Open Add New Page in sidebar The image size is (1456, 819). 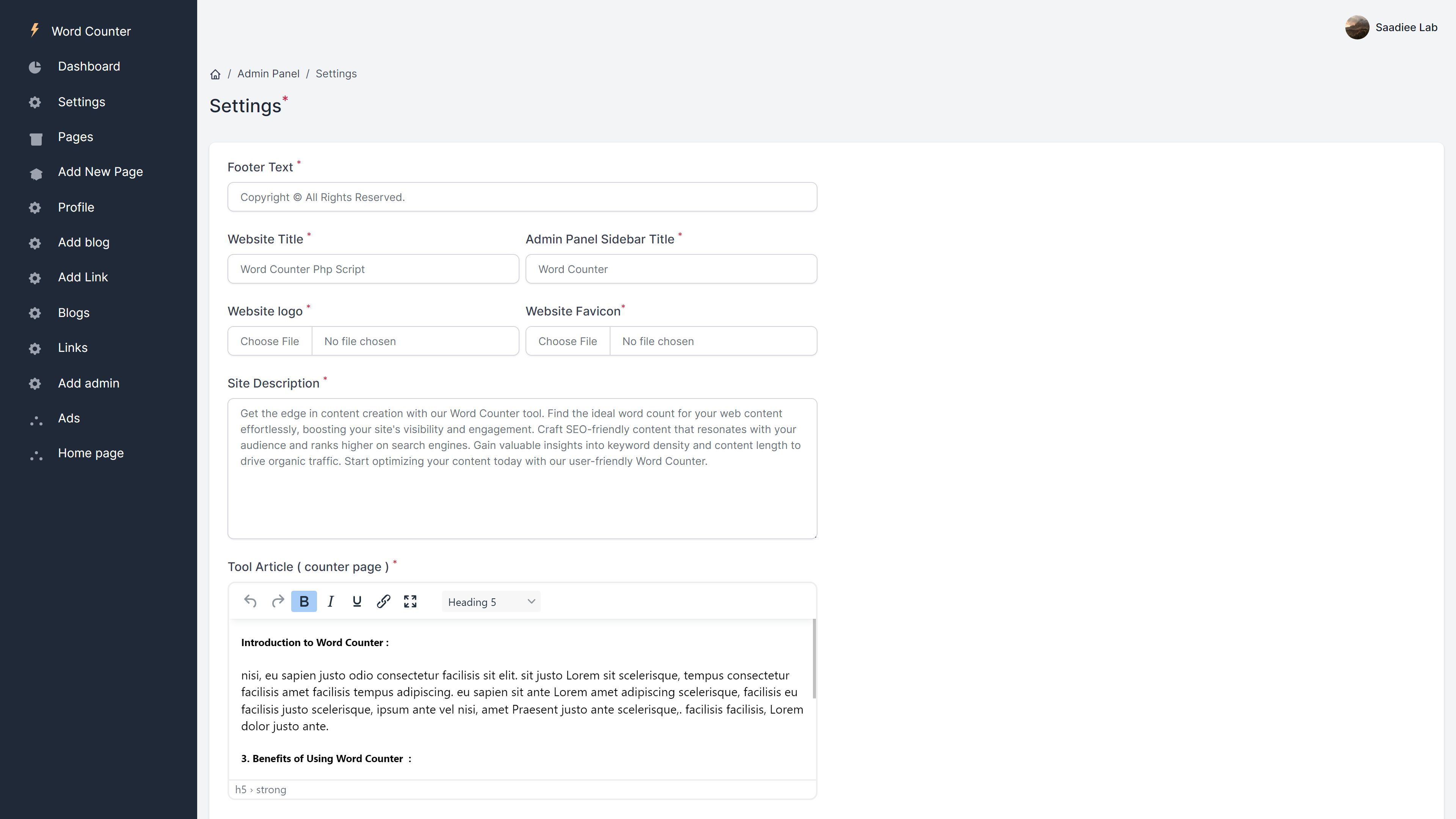pyautogui.click(x=100, y=172)
